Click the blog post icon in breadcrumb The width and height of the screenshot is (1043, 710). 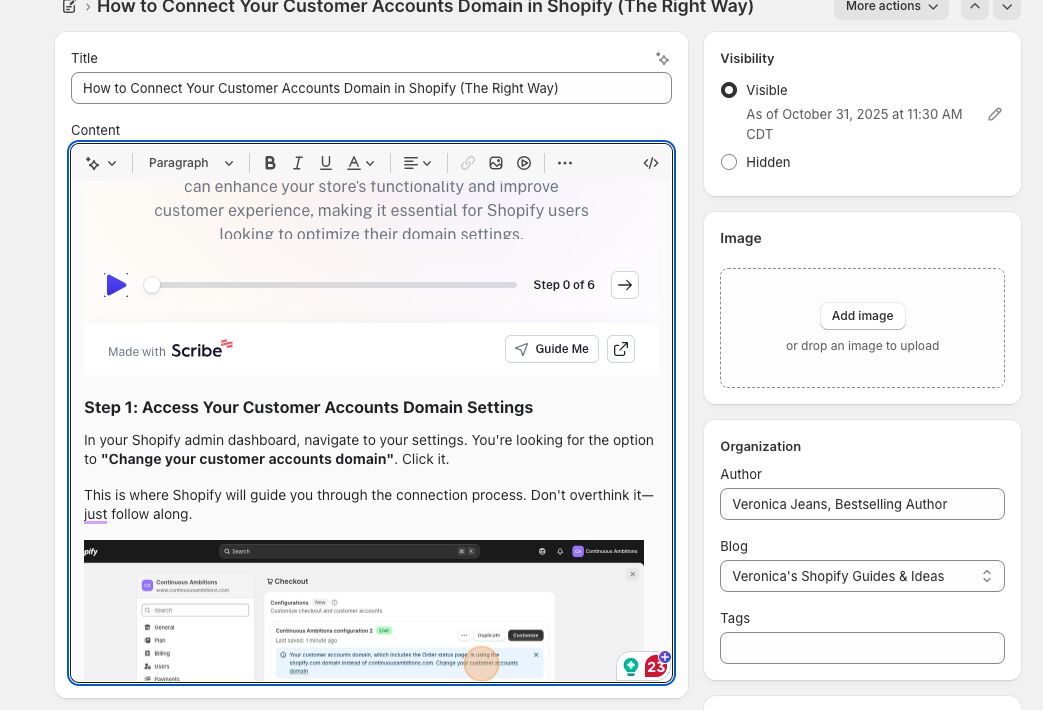pos(69,7)
